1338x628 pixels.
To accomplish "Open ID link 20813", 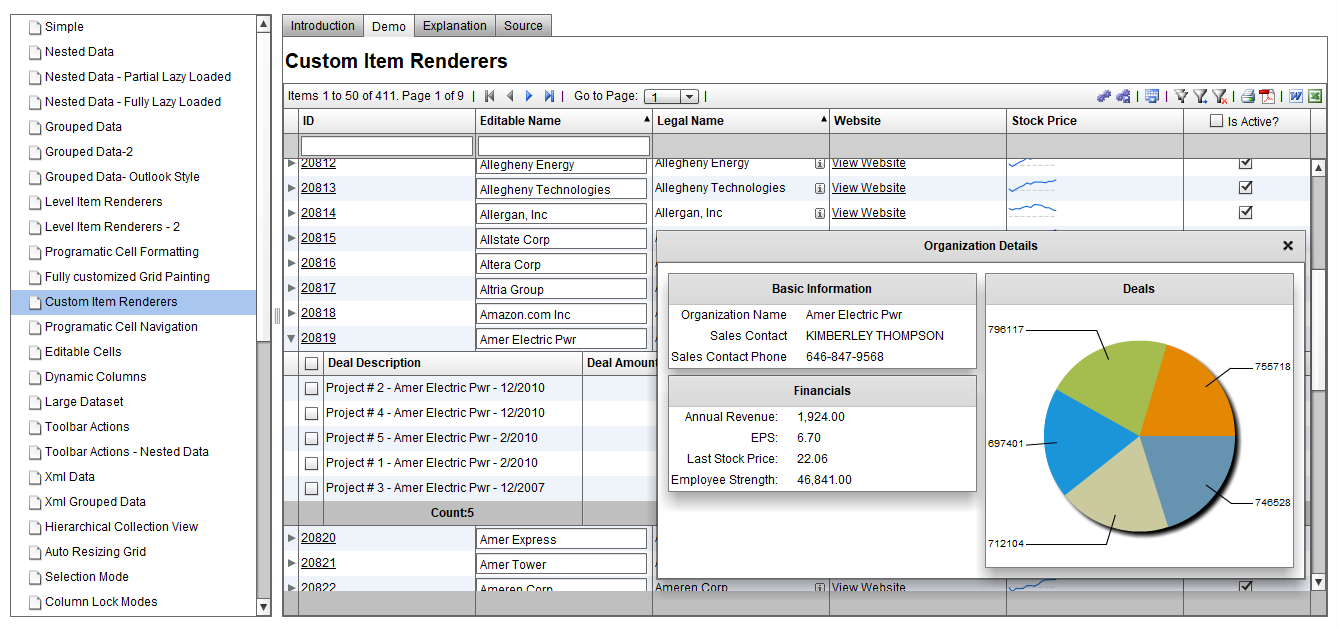I will click(x=318, y=188).
